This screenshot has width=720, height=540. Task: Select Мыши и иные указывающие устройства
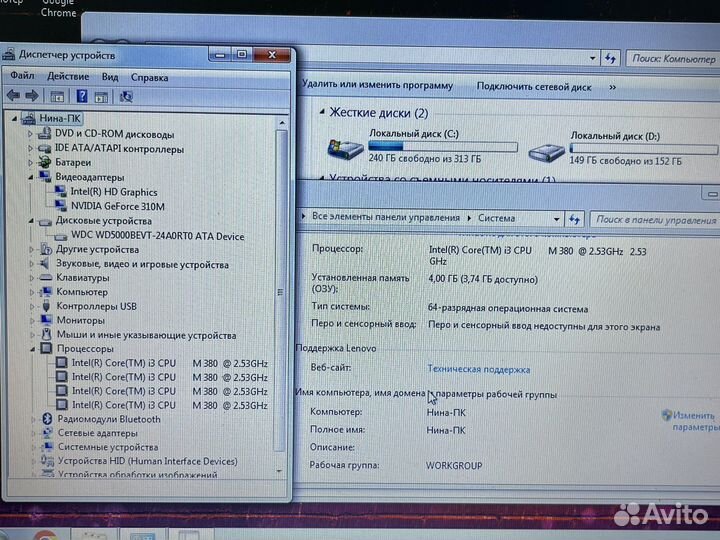(146, 335)
